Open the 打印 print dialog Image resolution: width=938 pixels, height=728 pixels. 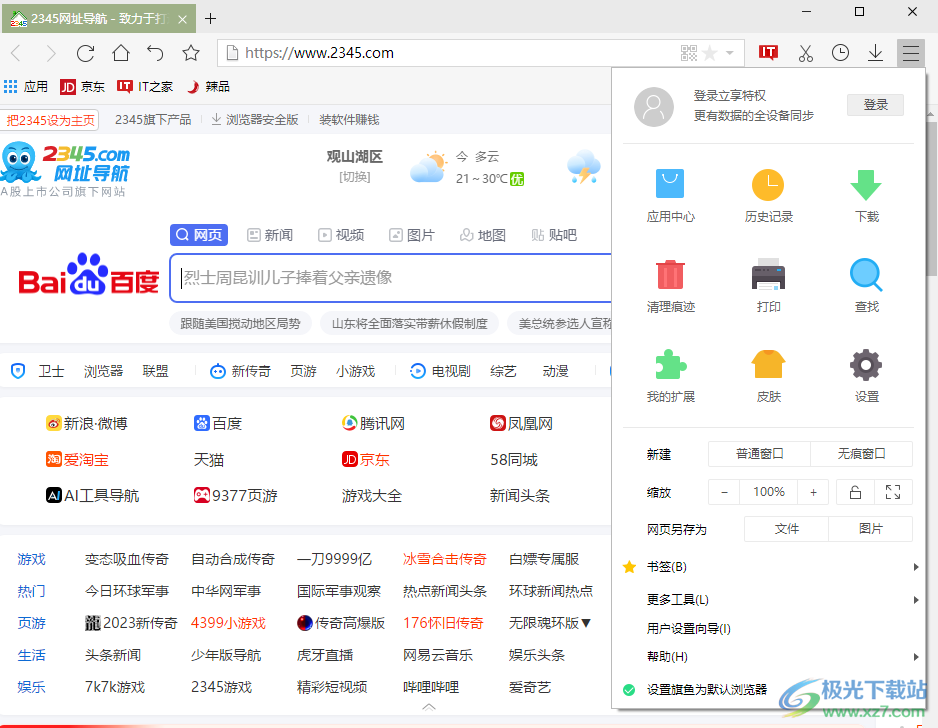[x=768, y=284]
